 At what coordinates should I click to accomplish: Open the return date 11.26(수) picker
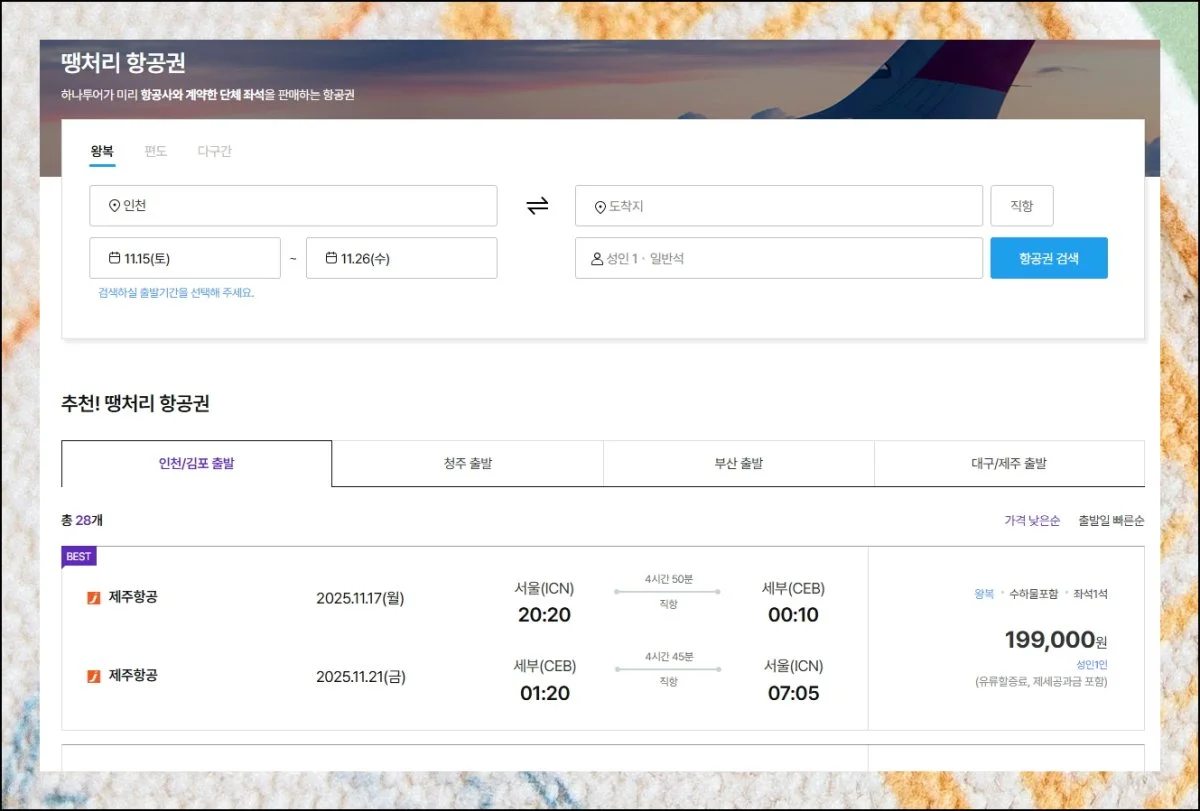coord(401,258)
